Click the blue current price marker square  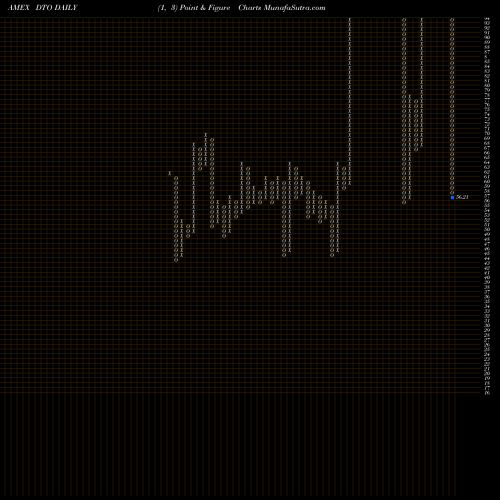(x=452, y=197)
